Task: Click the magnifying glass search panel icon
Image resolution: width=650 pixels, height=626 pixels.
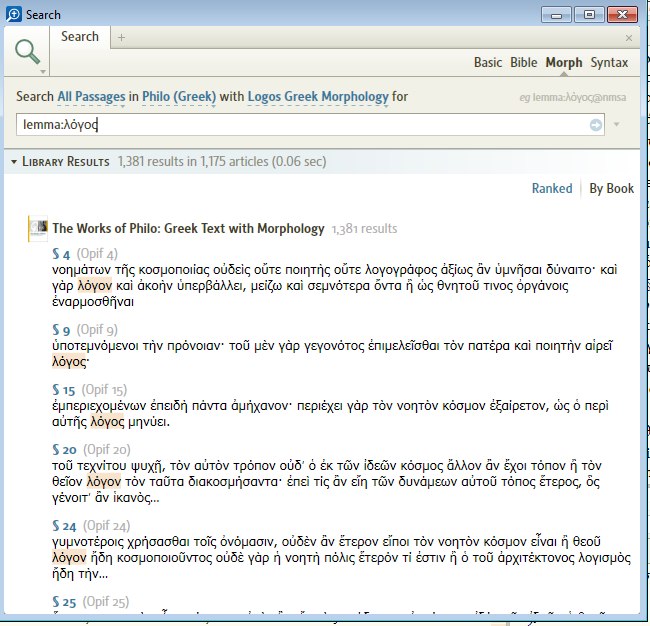Action: [27, 52]
